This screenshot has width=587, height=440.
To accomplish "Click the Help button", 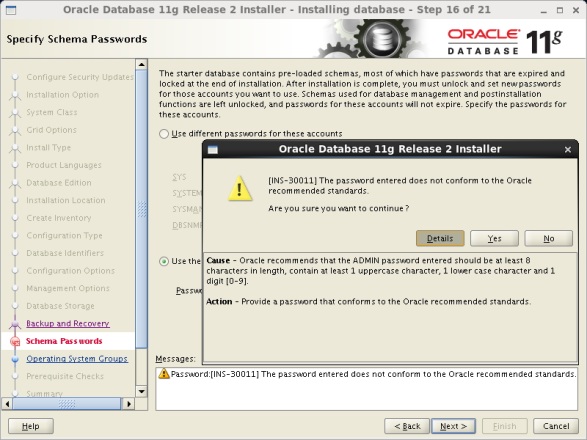I will [x=31, y=426].
